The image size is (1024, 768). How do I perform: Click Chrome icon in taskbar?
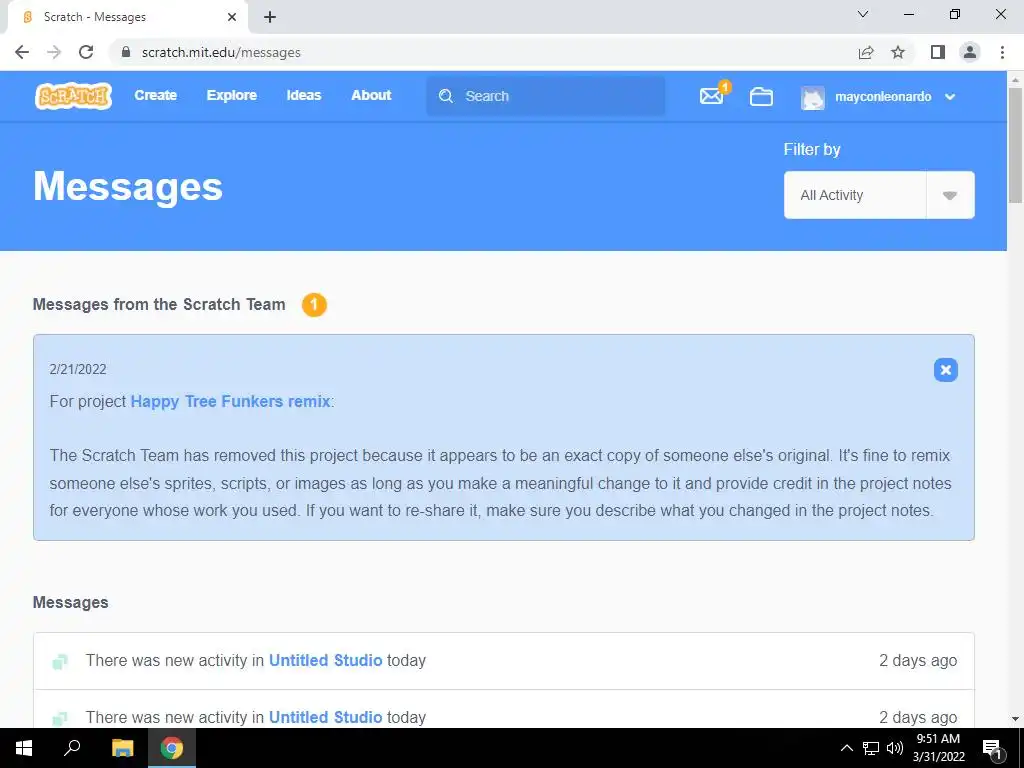[172, 748]
